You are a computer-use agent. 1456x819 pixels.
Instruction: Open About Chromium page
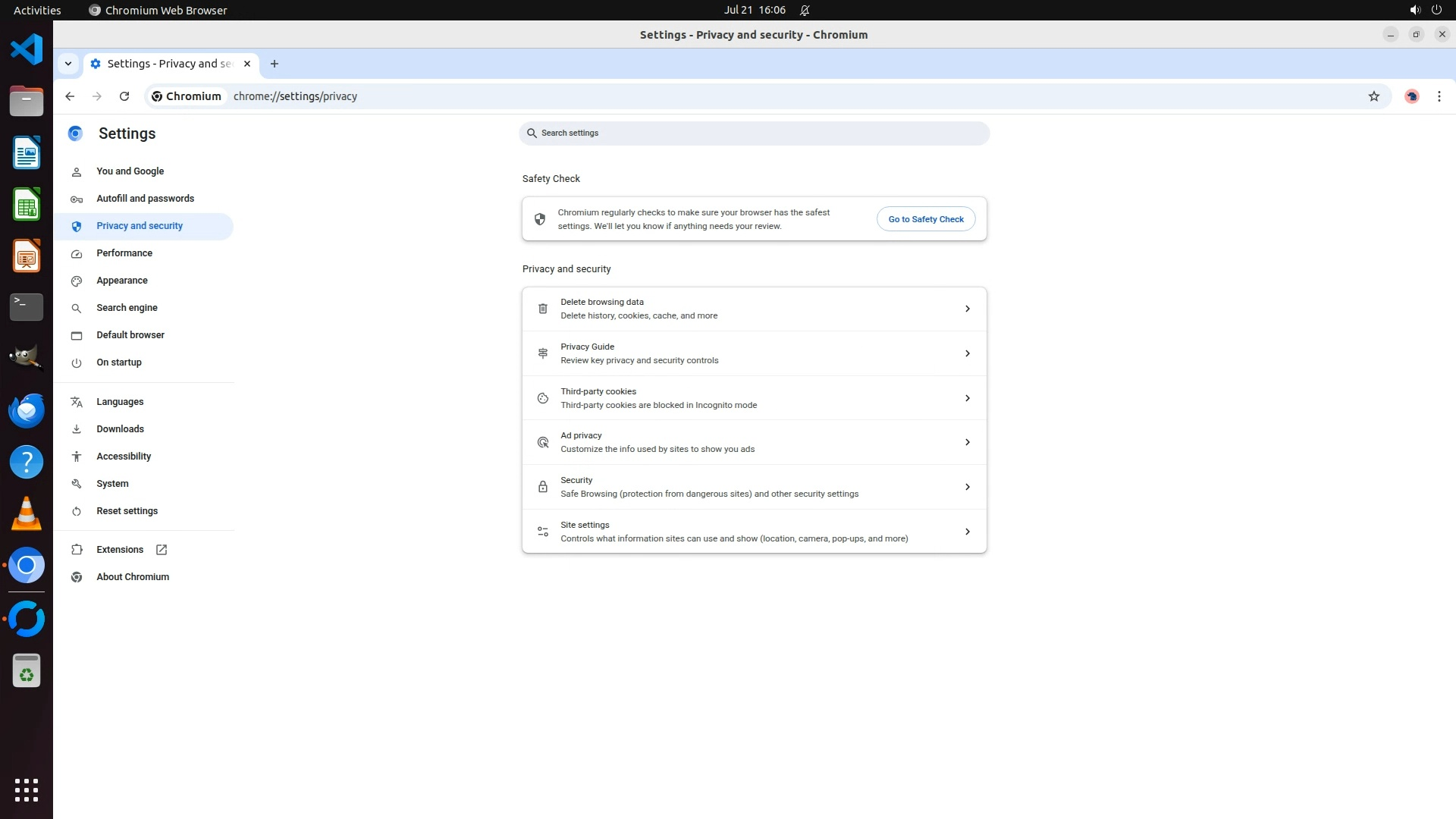coord(133,577)
